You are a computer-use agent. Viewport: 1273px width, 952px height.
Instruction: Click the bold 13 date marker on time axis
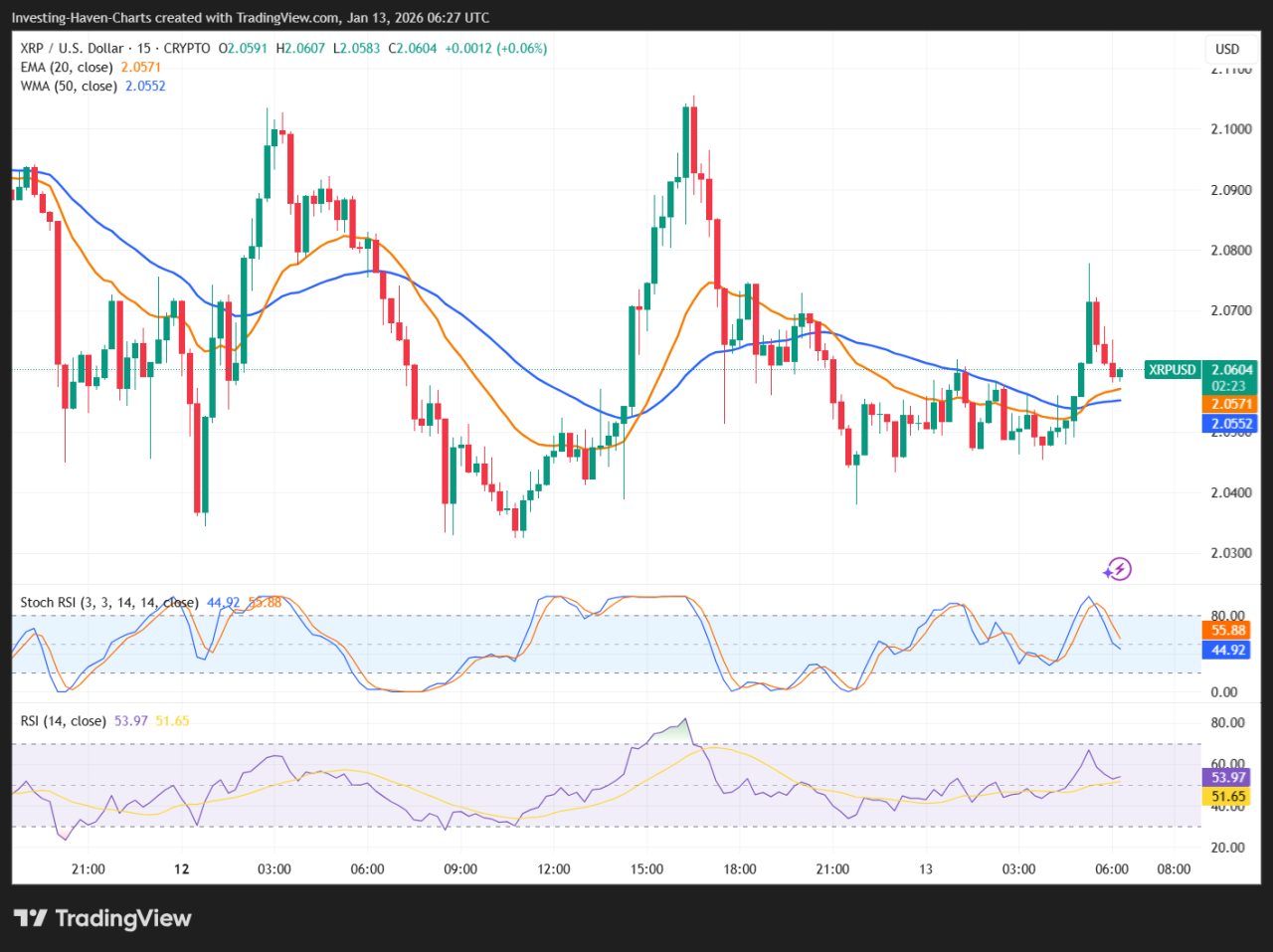[x=926, y=868]
